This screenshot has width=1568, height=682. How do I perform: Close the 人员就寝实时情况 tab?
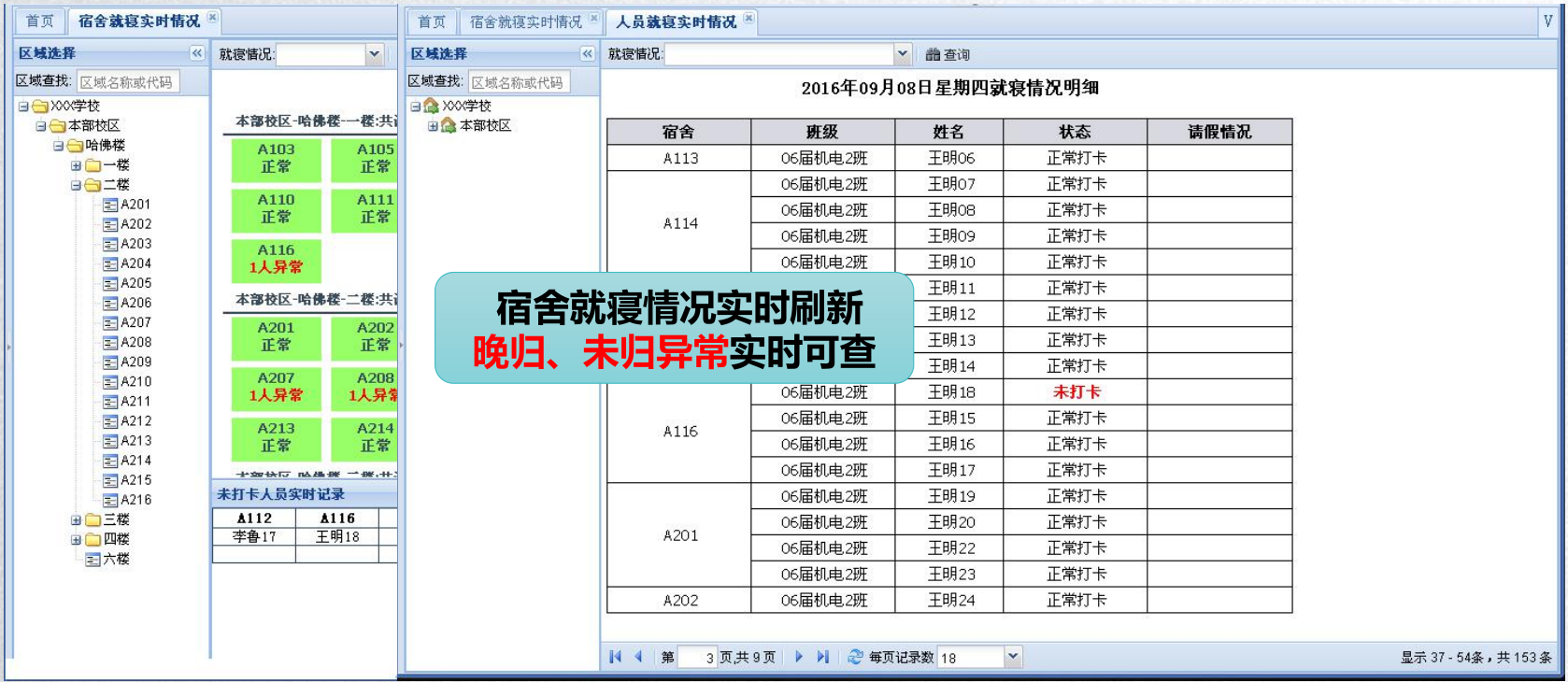click(748, 18)
